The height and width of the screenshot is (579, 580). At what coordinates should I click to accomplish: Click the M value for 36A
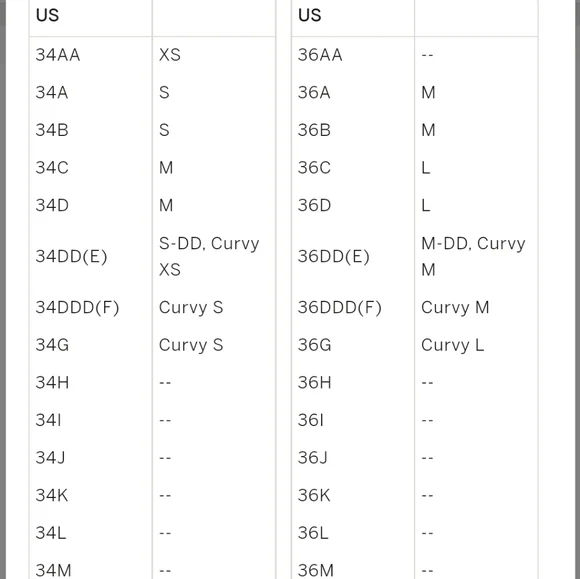(428, 92)
